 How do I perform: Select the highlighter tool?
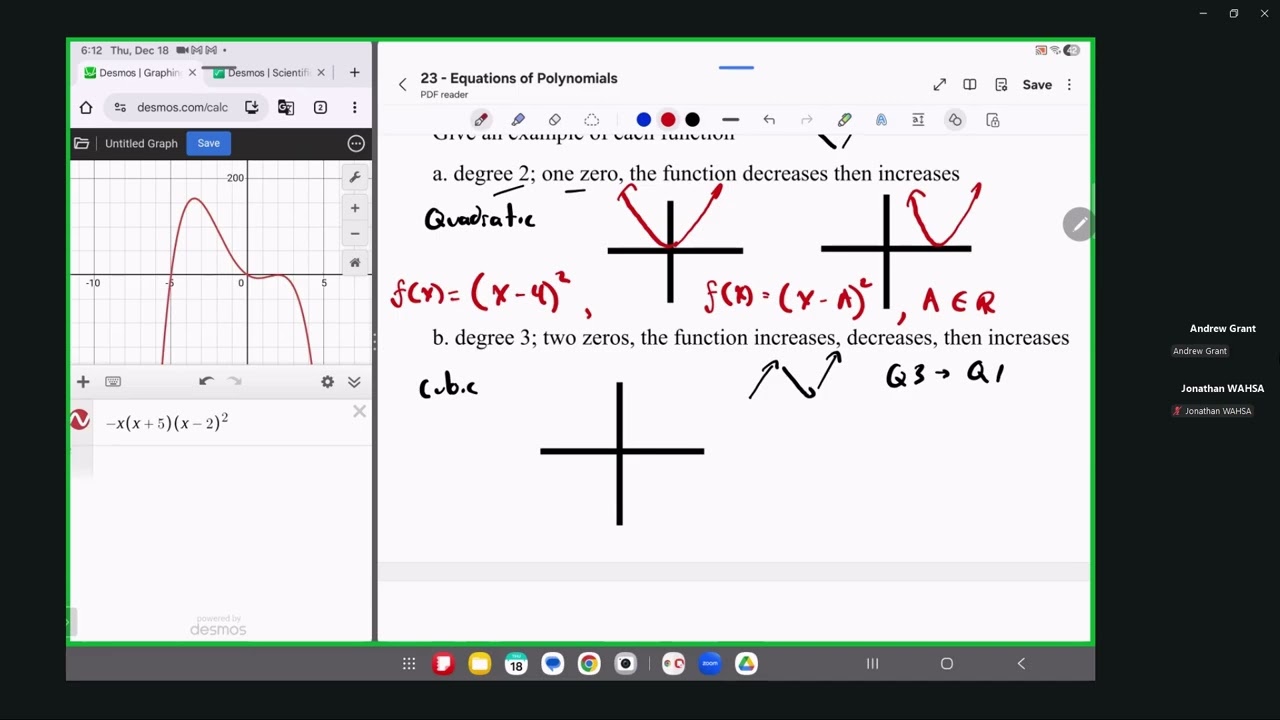click(518, 120)
